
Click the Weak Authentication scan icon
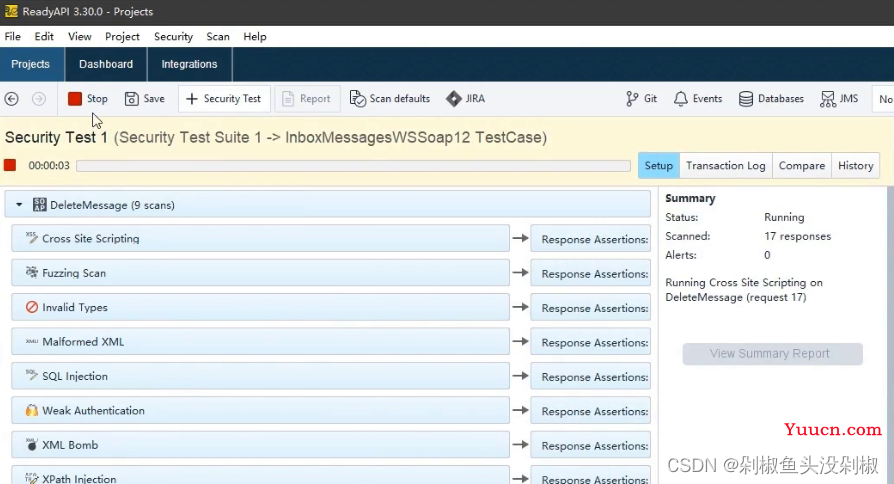(31, 410)
